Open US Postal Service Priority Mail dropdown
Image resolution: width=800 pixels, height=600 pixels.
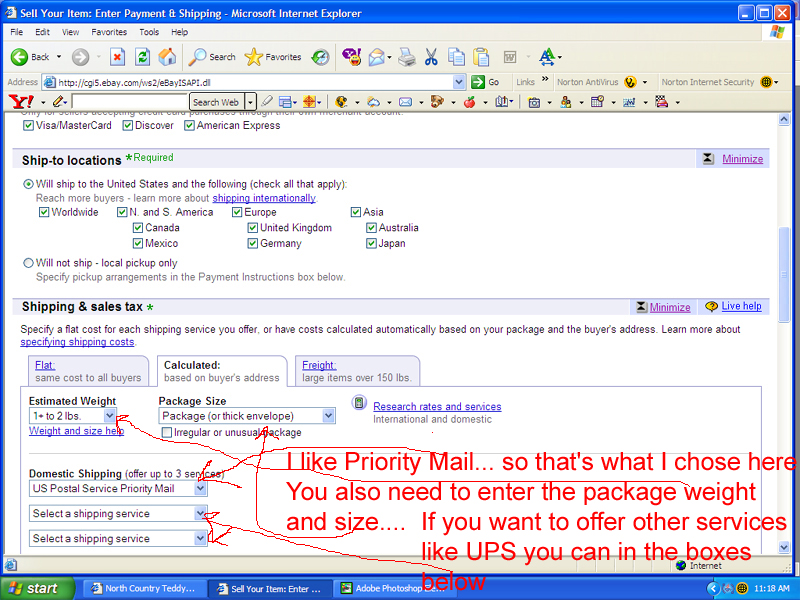tap(200, 489)
